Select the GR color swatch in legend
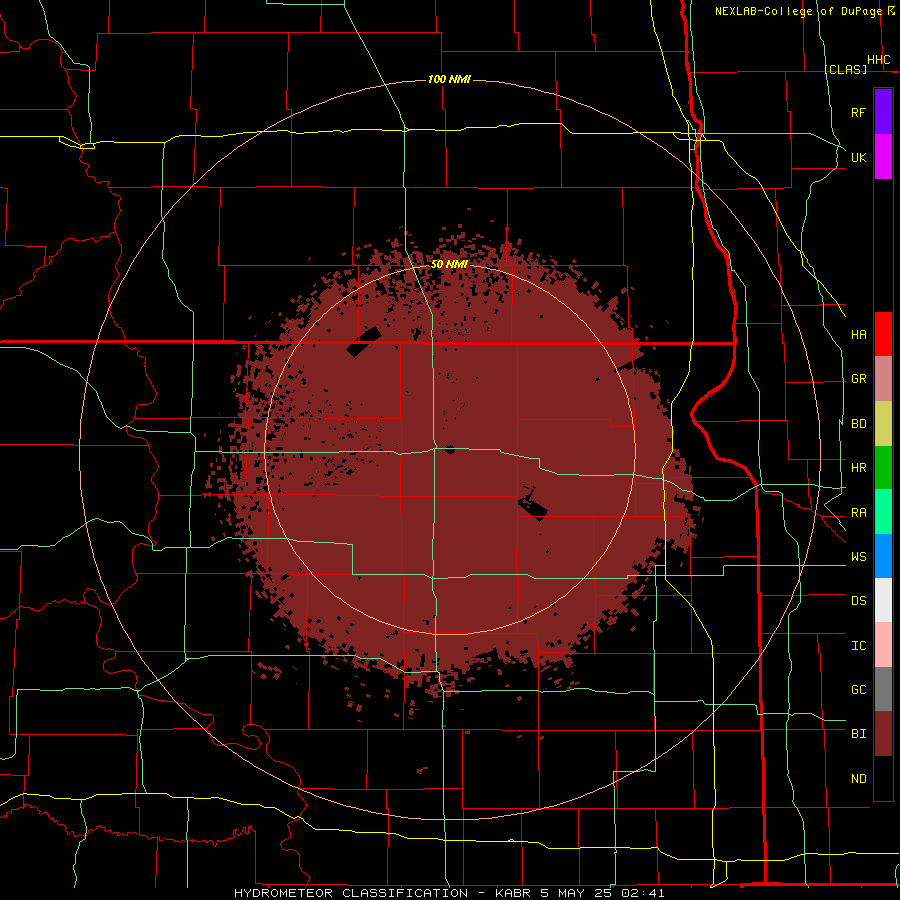The width and height of the screenshot is (900, 900). [883, 379]
